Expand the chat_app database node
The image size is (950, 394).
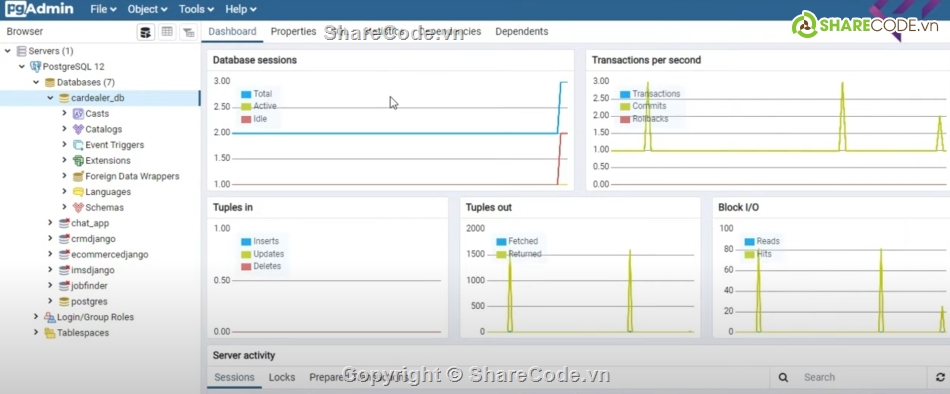50,223
